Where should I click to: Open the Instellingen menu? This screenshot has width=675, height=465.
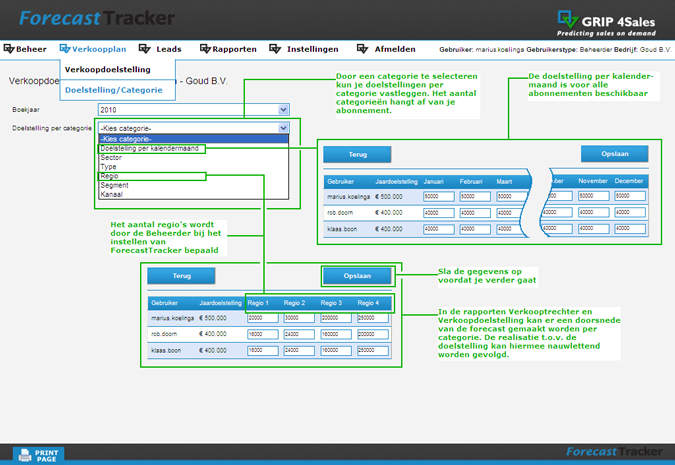coord(313,49)
